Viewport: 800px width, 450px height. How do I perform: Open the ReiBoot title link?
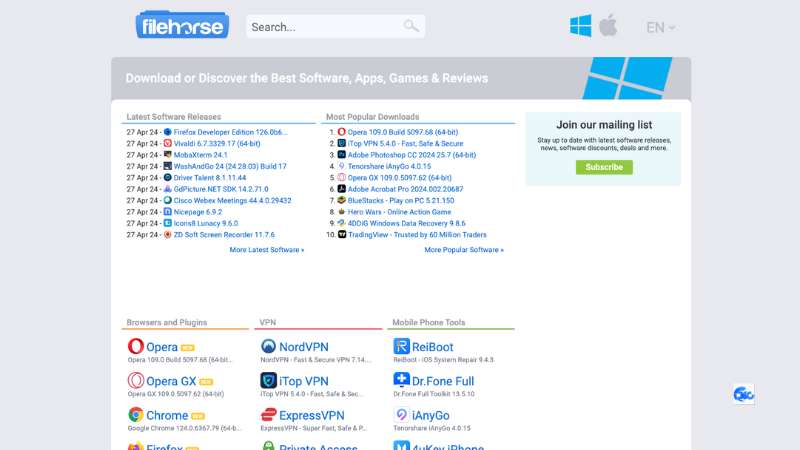tap(433, 347)
